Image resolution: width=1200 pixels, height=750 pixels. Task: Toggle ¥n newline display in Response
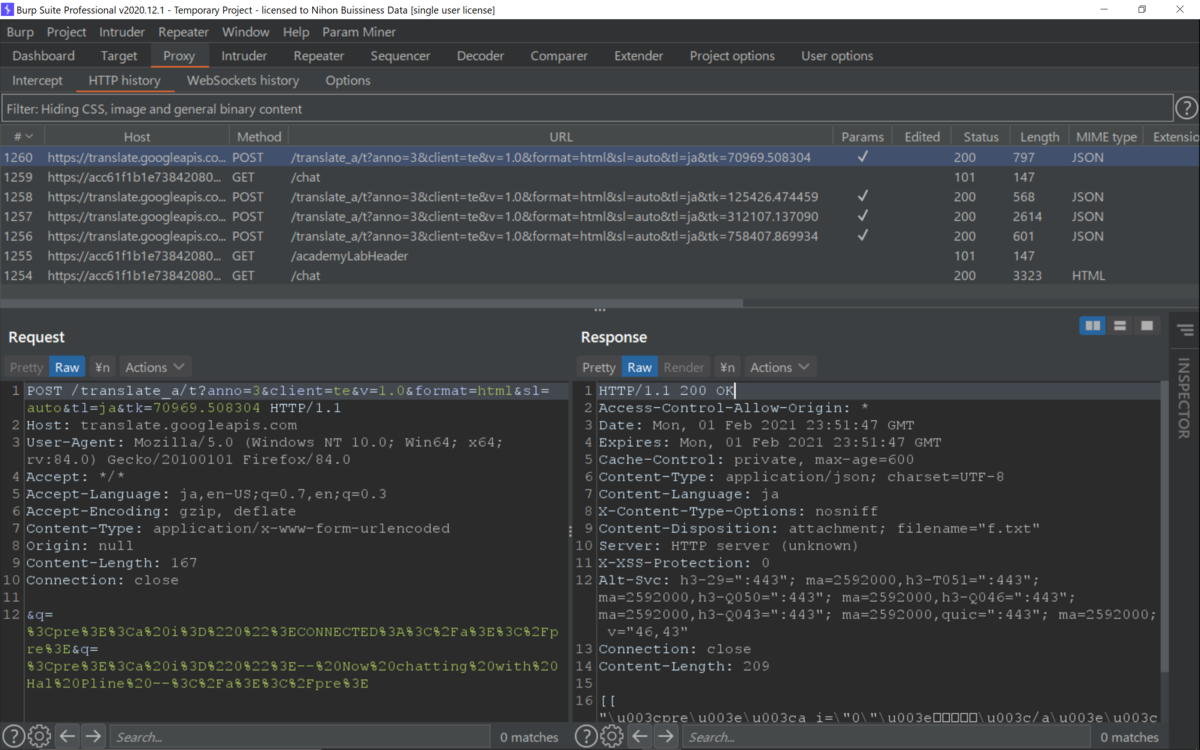727,367
